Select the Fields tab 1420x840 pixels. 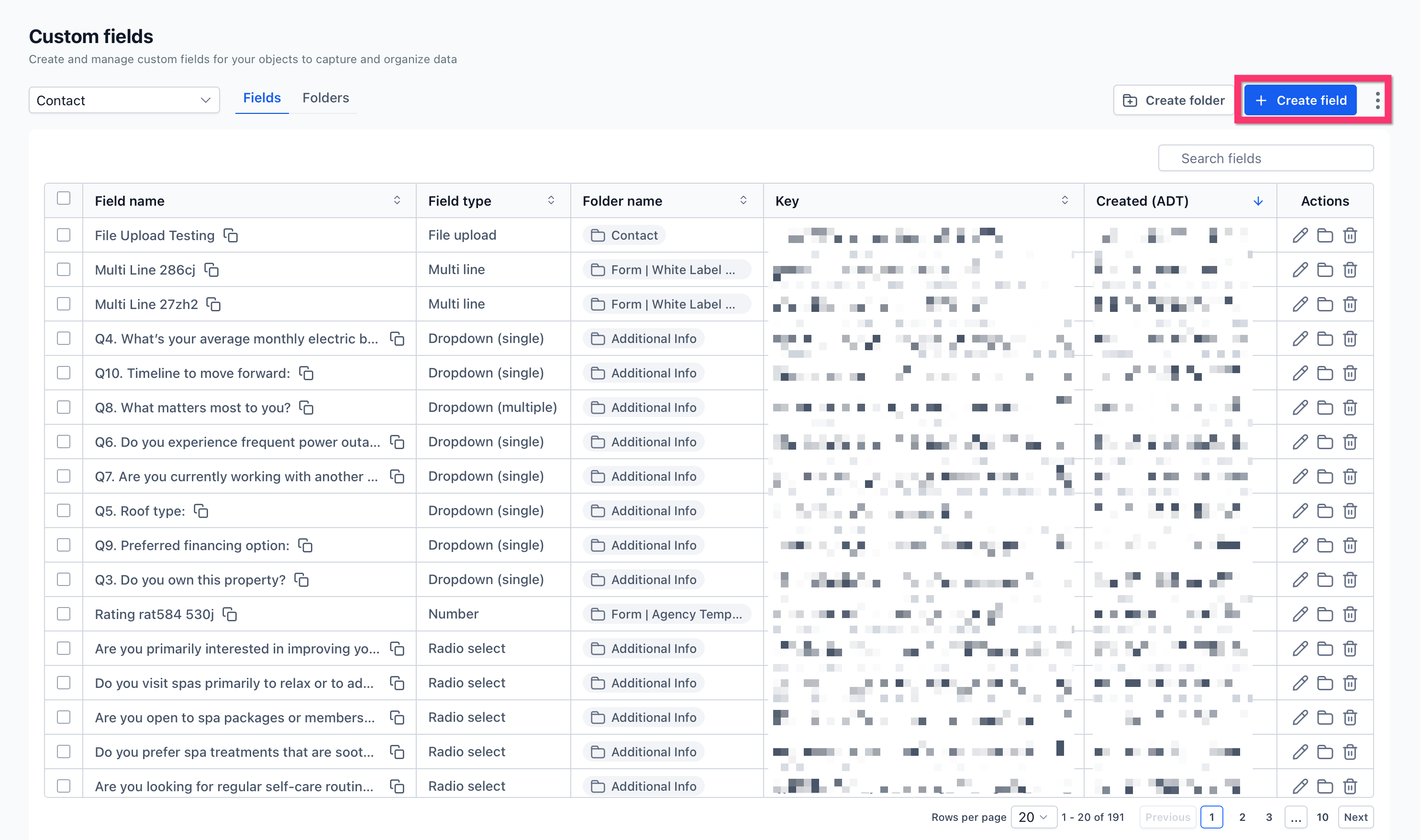[x=262, y=98]
